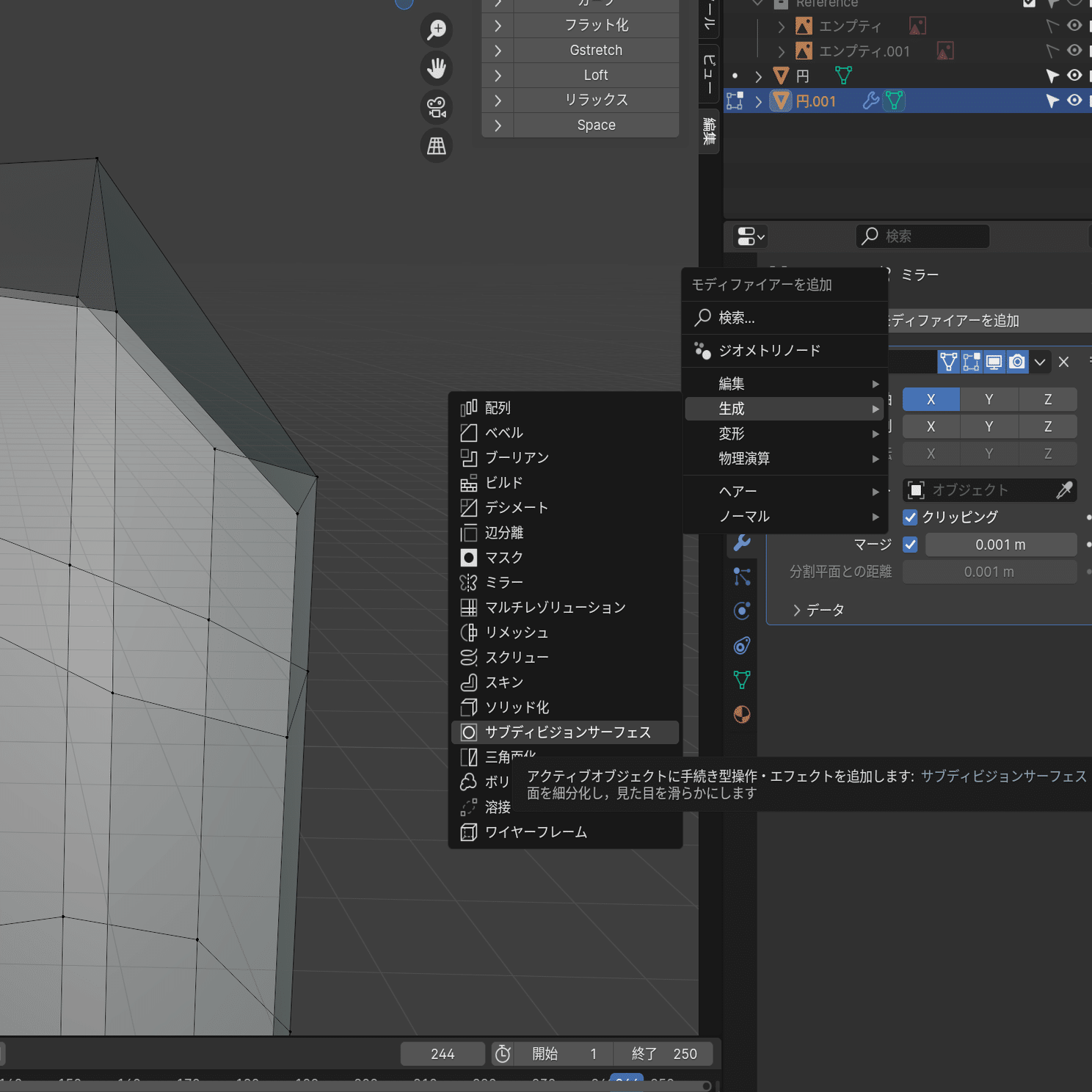Screen dimensions: 1092x1092
Task: Toggle modifier render camera icon
Action: pos(1017,362)
